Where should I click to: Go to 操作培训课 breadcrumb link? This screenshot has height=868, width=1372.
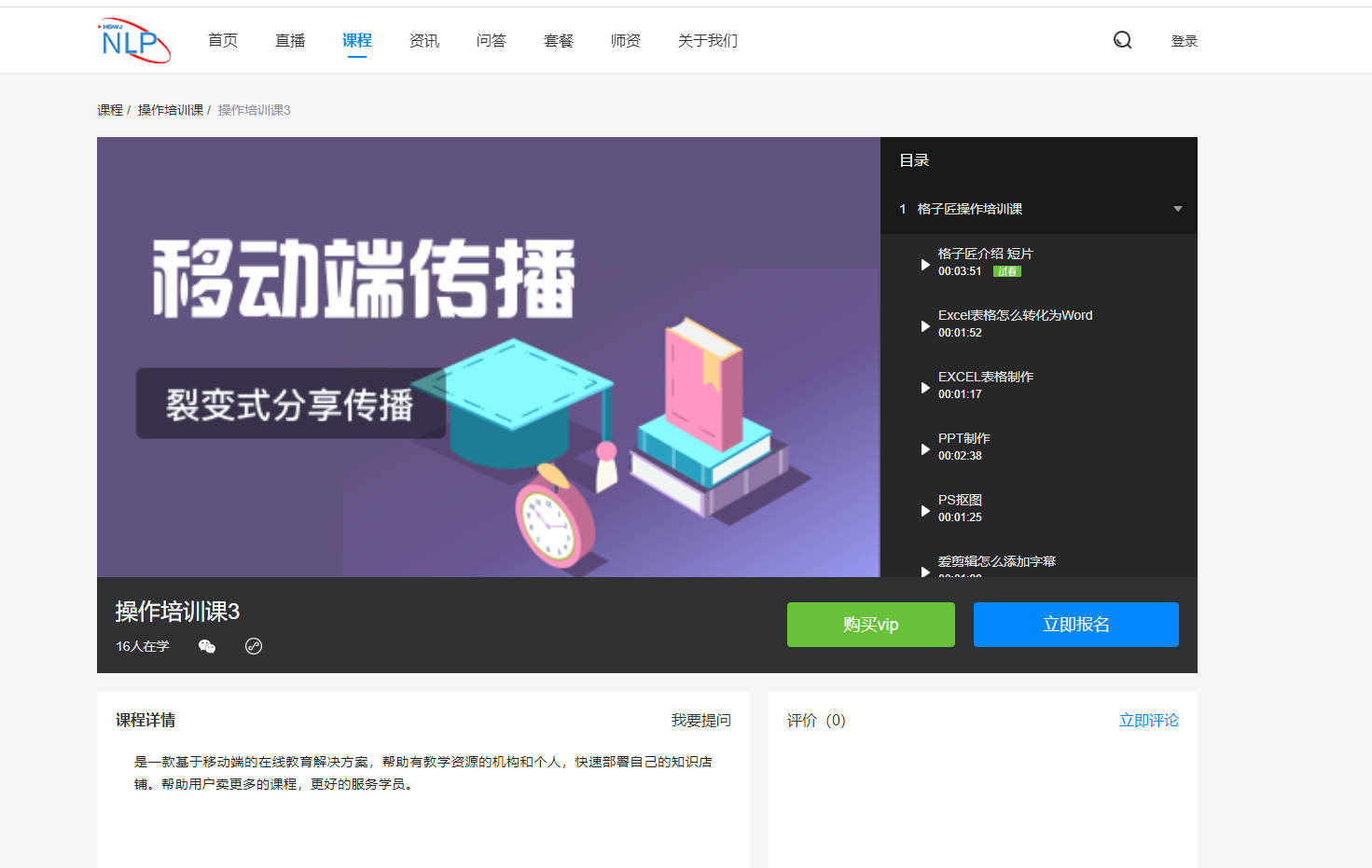(x=171, y=110)
